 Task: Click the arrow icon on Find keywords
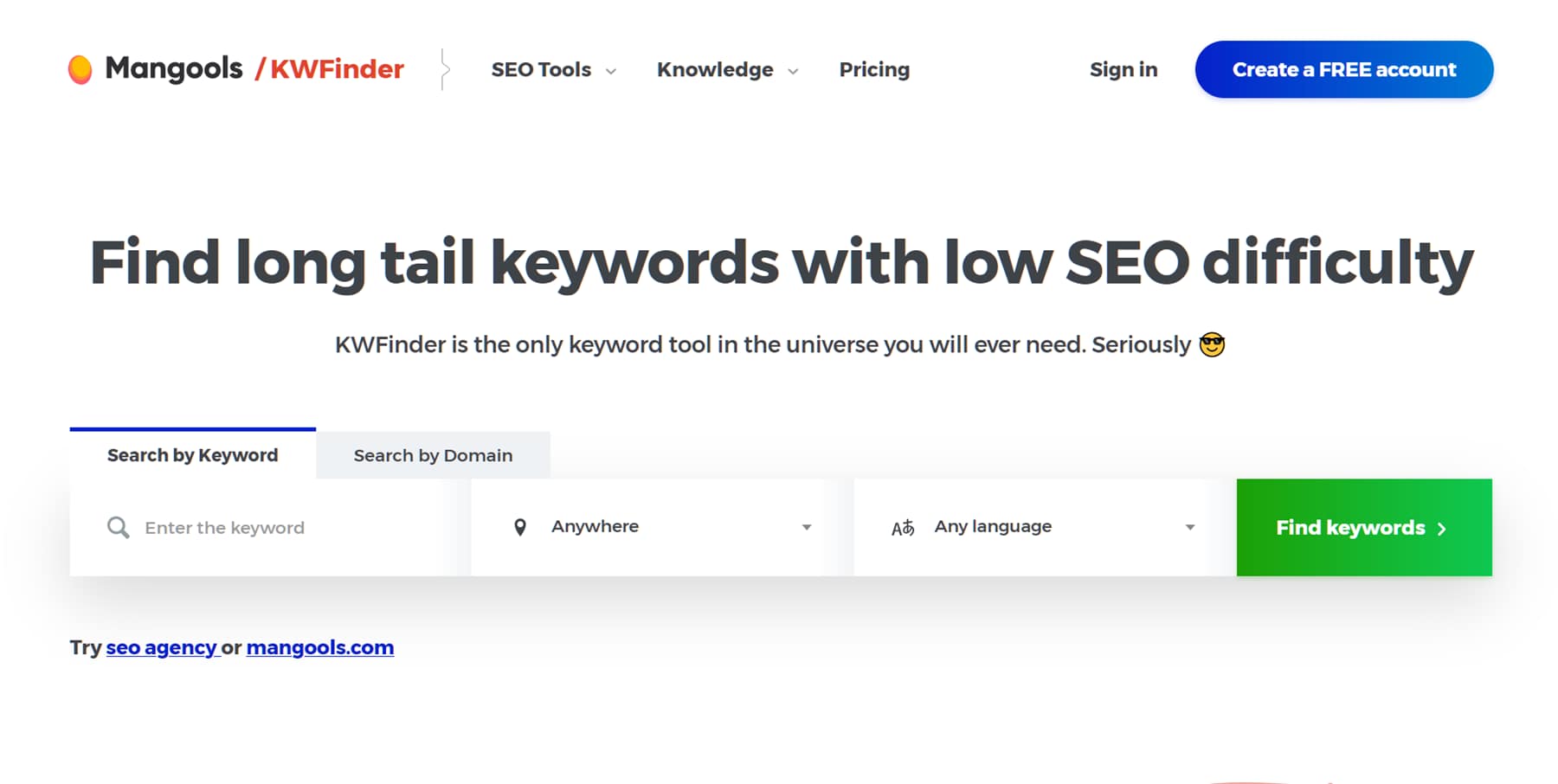tap(1442, 529)
